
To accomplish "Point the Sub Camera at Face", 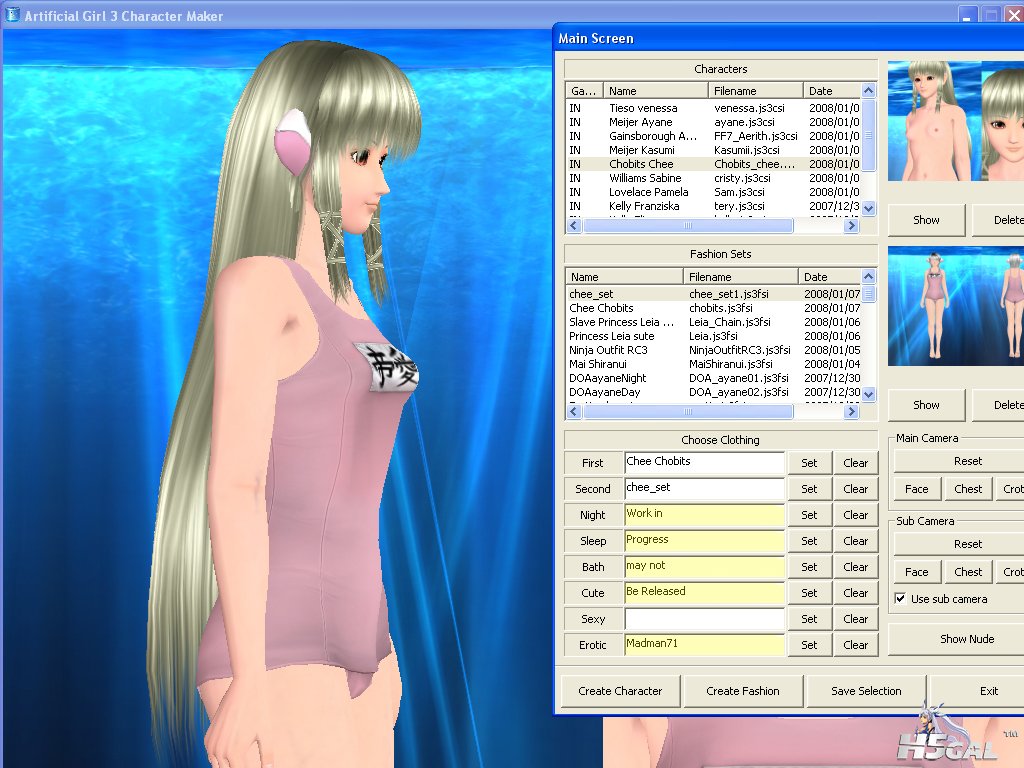I will coord(916,571).
